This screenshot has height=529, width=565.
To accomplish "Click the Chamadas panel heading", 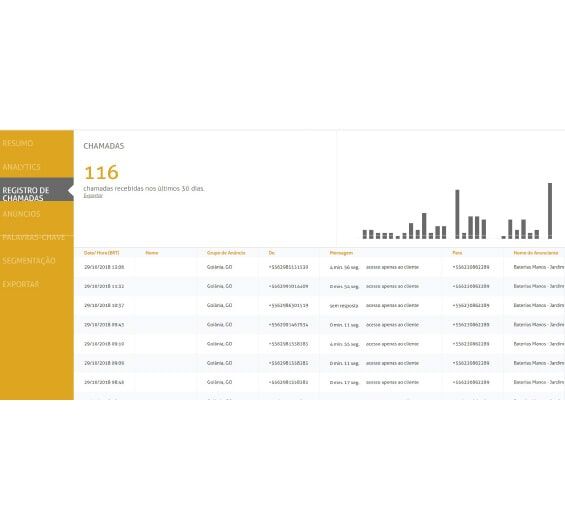I will point(104,146).
